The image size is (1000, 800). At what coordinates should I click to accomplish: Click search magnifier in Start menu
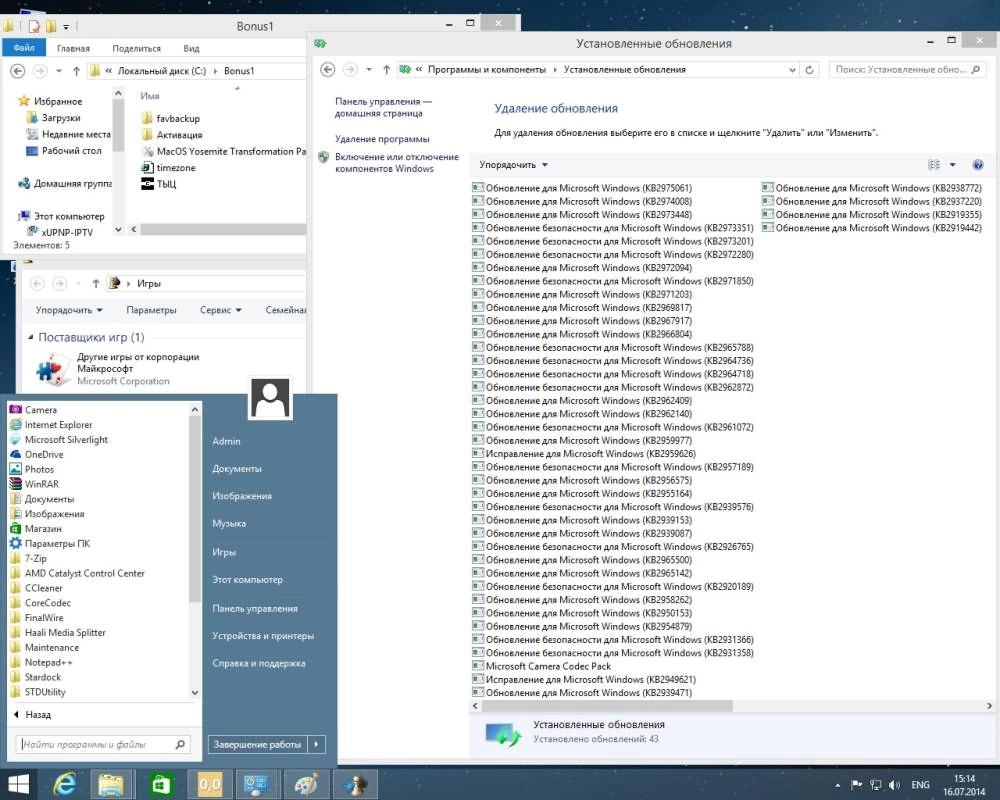point(180,744)
